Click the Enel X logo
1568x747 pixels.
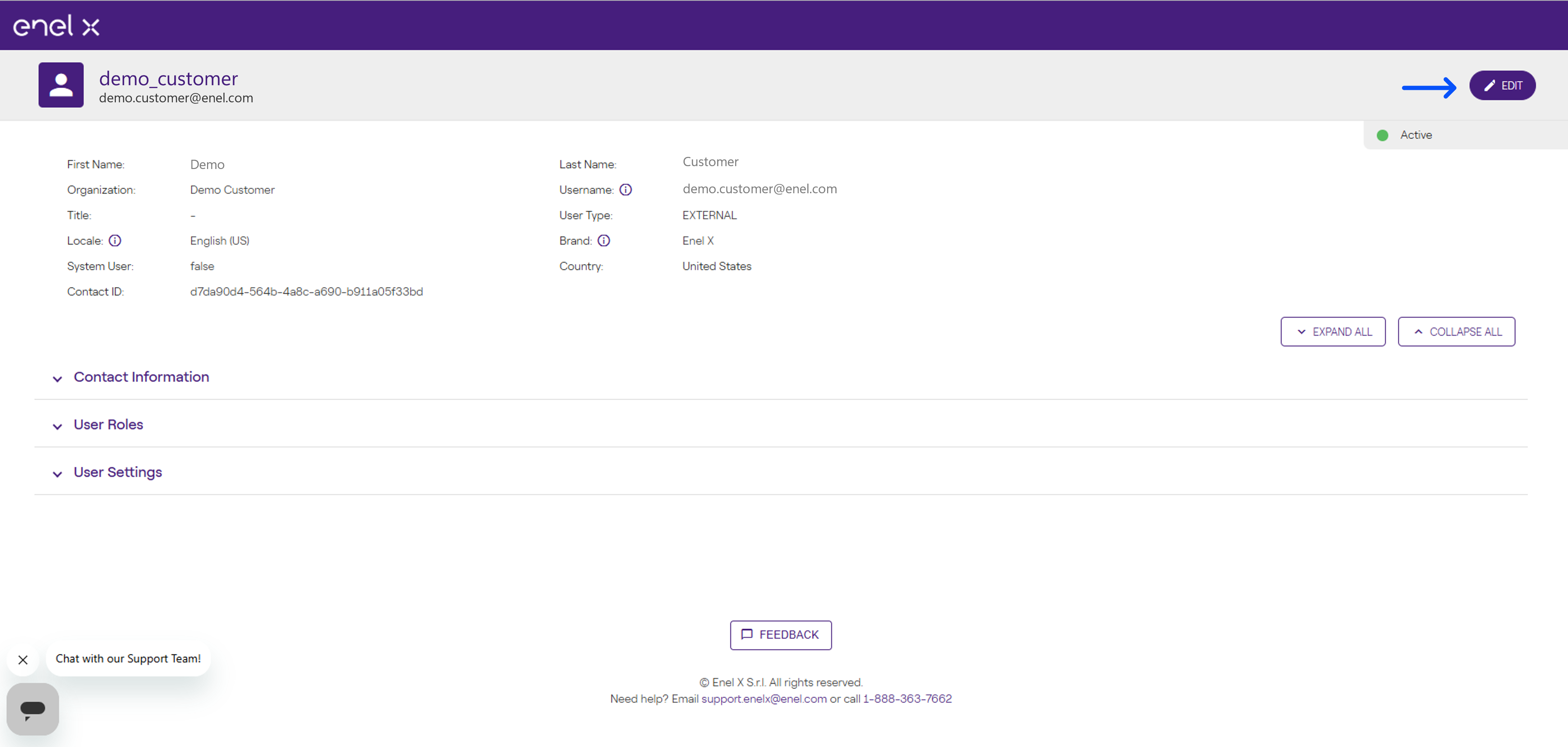(56, 26)
